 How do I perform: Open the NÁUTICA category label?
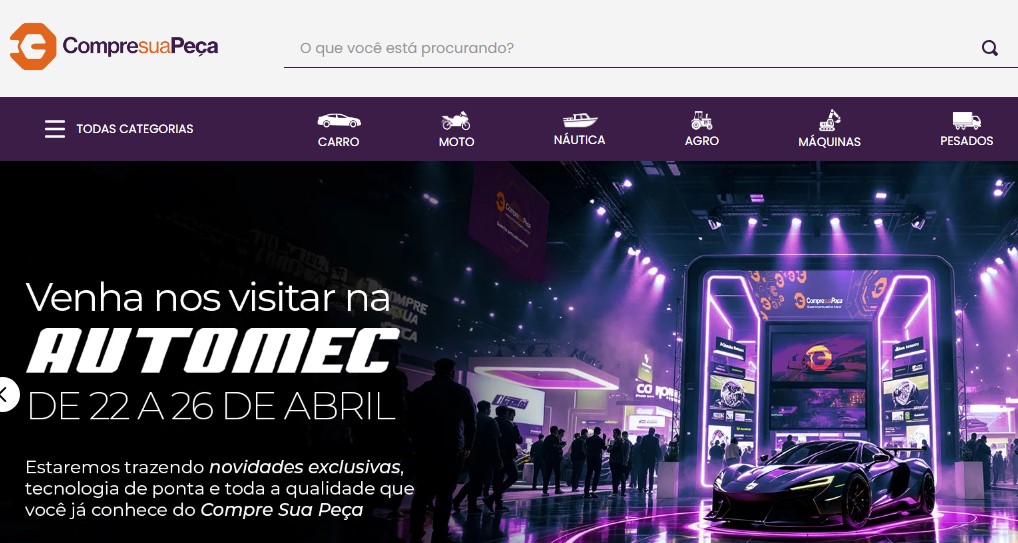point(580,140)
